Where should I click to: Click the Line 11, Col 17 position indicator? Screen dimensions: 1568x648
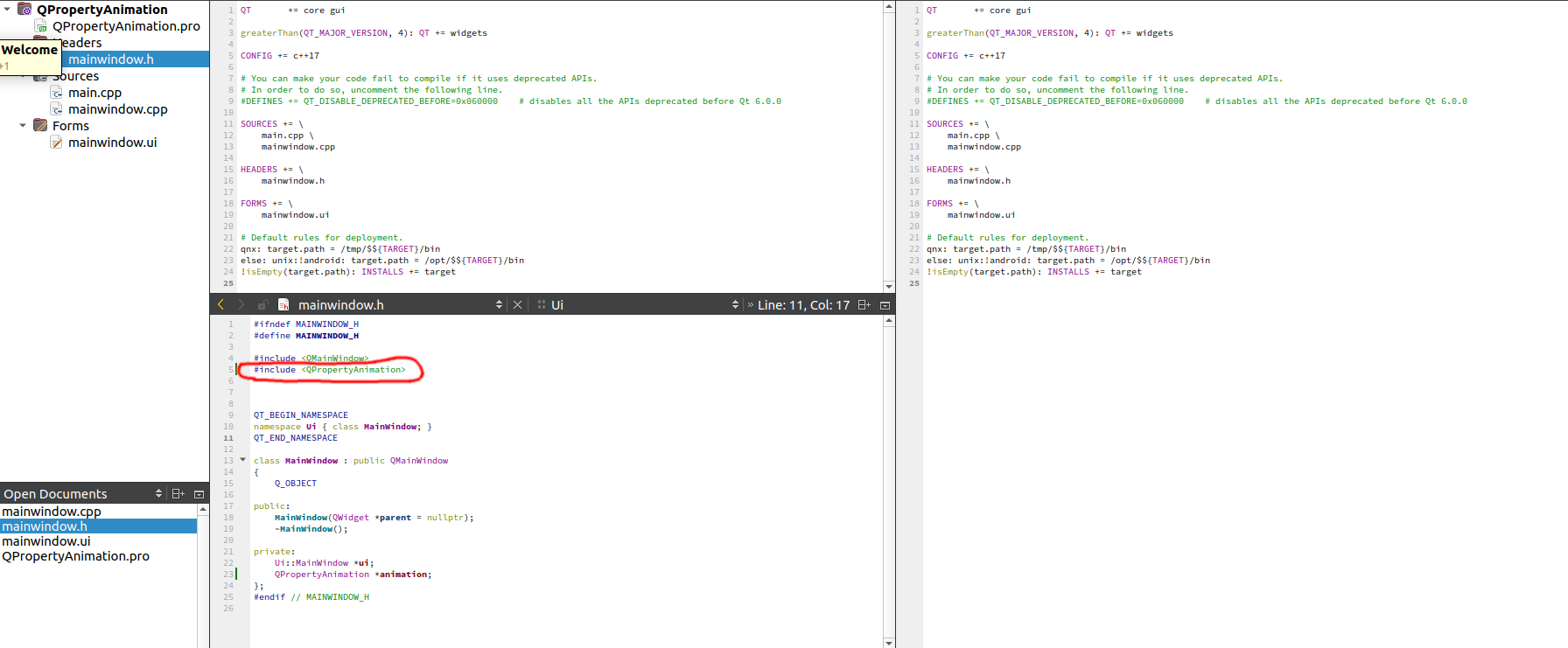(x=803, y=305)
